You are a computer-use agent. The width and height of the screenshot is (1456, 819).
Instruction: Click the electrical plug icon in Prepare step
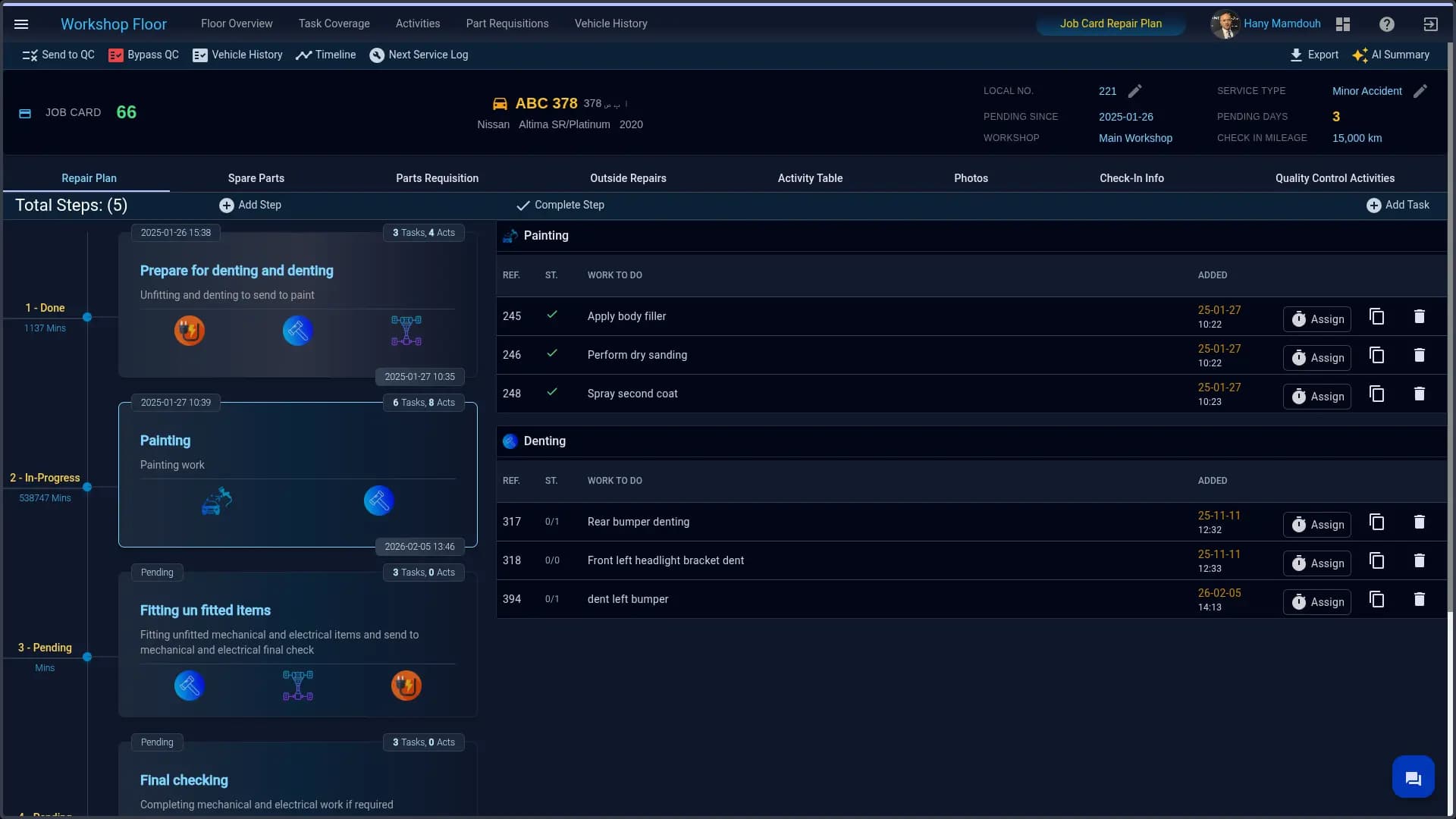190,330
